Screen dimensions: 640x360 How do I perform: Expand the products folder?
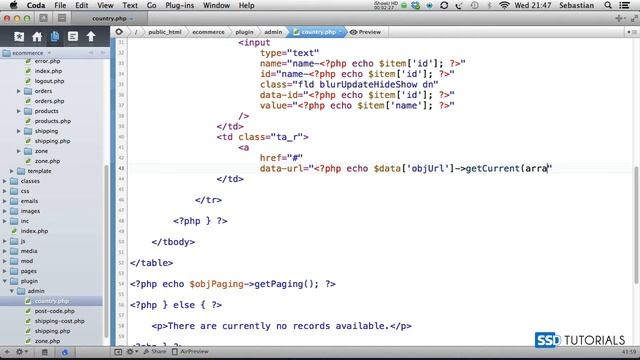tap(18, 111)
